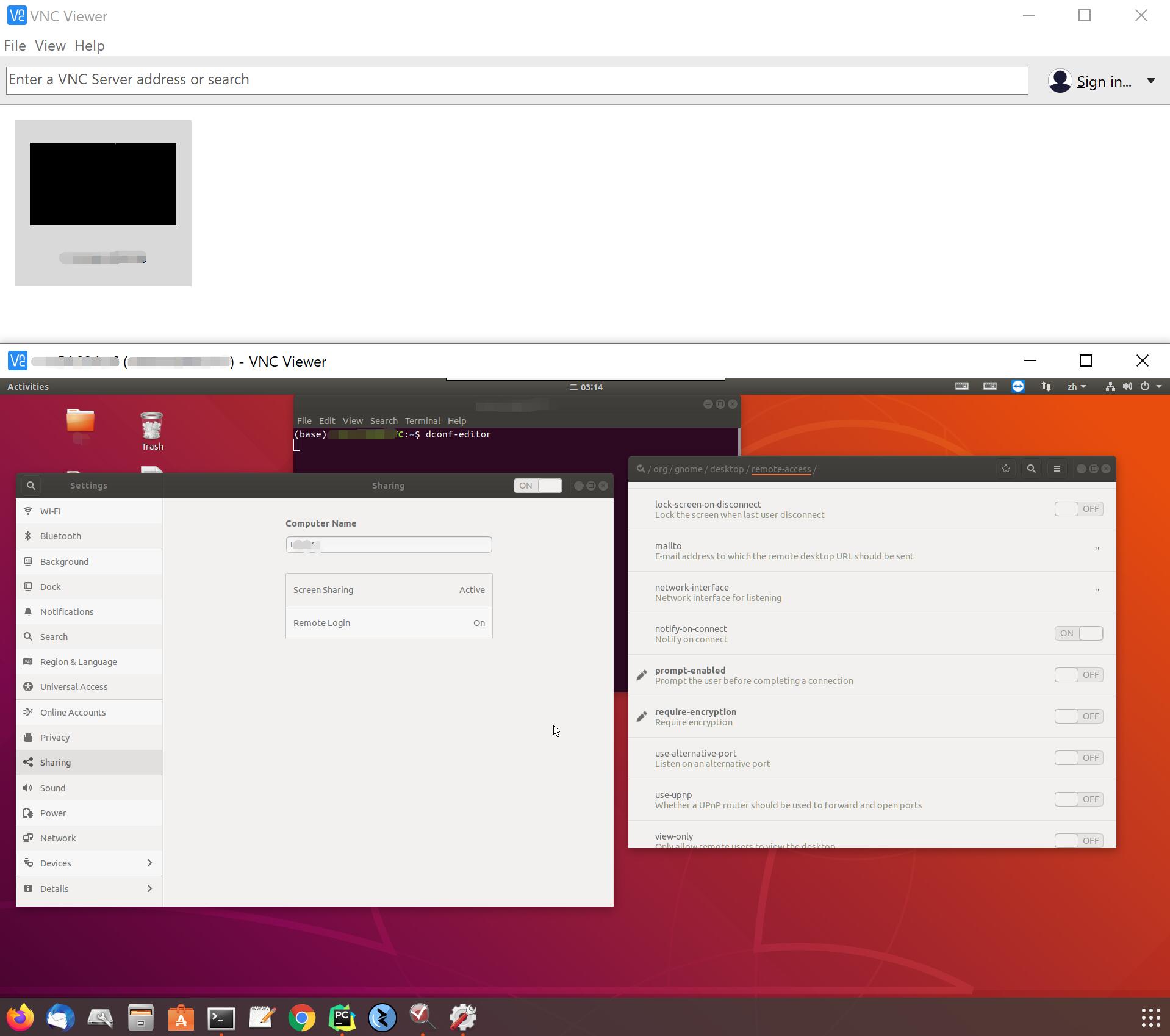Enable the prompt-enabled switch
Image resolution: width=1170 pixels, height=1036 pixels.
(x=1078, y=675)
